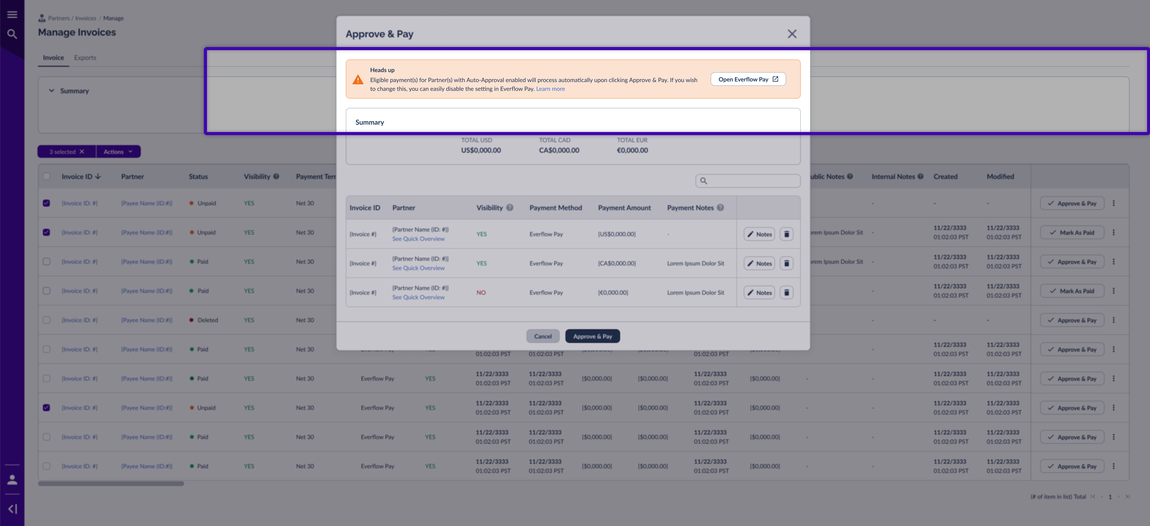1150x526 pixels.
Task: Click Cancel in the dialog
Action: click(543, 336)
